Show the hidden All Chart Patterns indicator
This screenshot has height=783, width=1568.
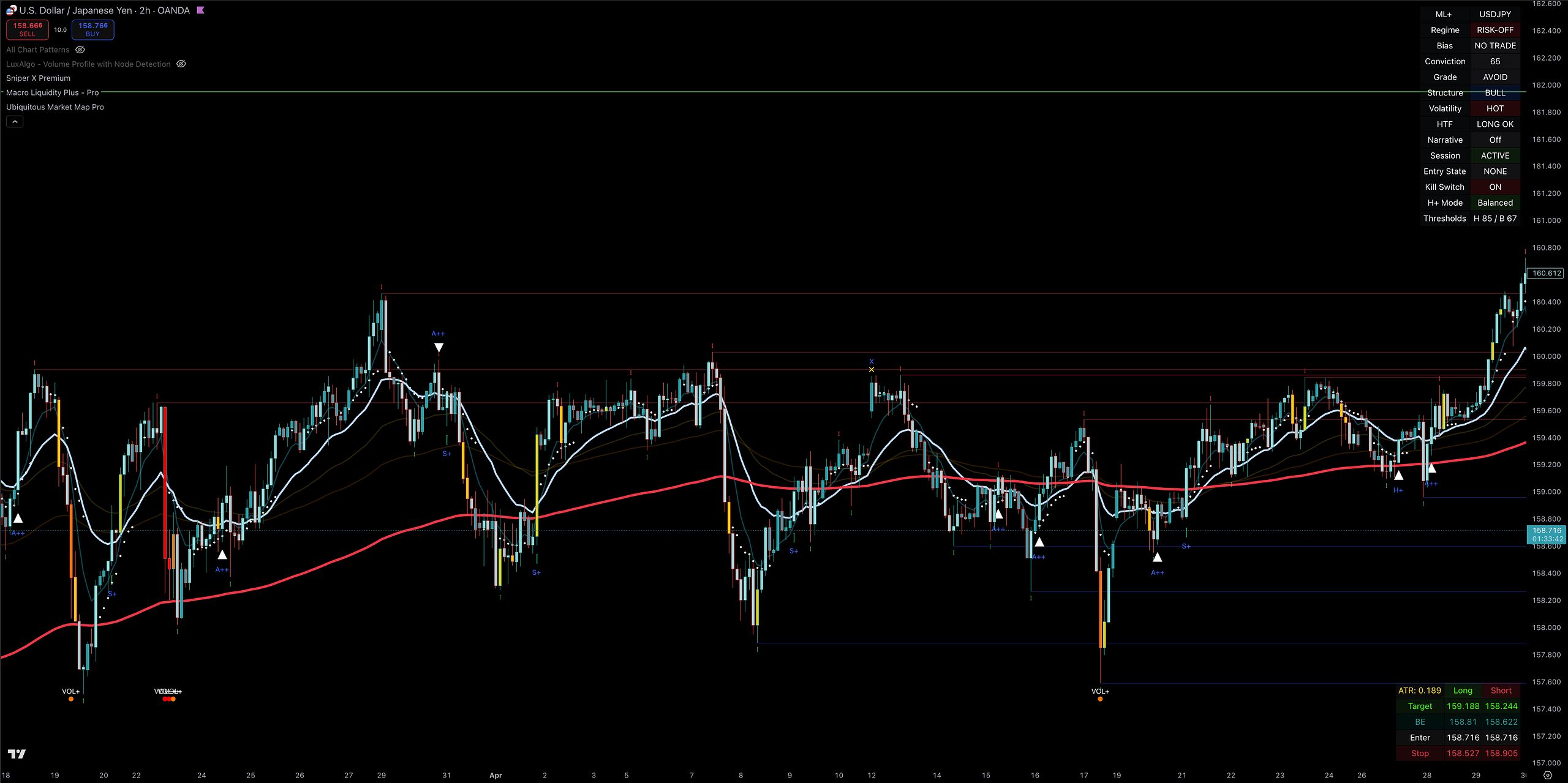80,50
